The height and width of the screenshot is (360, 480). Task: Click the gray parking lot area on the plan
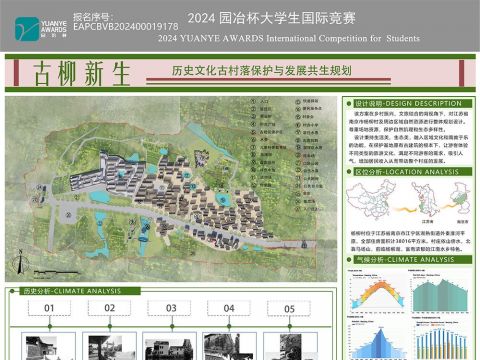coord(69,215)
